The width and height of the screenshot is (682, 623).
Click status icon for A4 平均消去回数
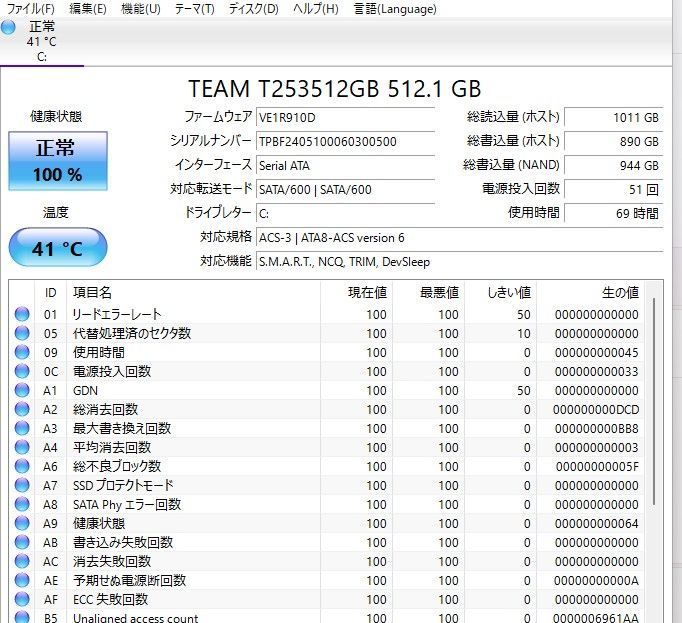(22, 447)
